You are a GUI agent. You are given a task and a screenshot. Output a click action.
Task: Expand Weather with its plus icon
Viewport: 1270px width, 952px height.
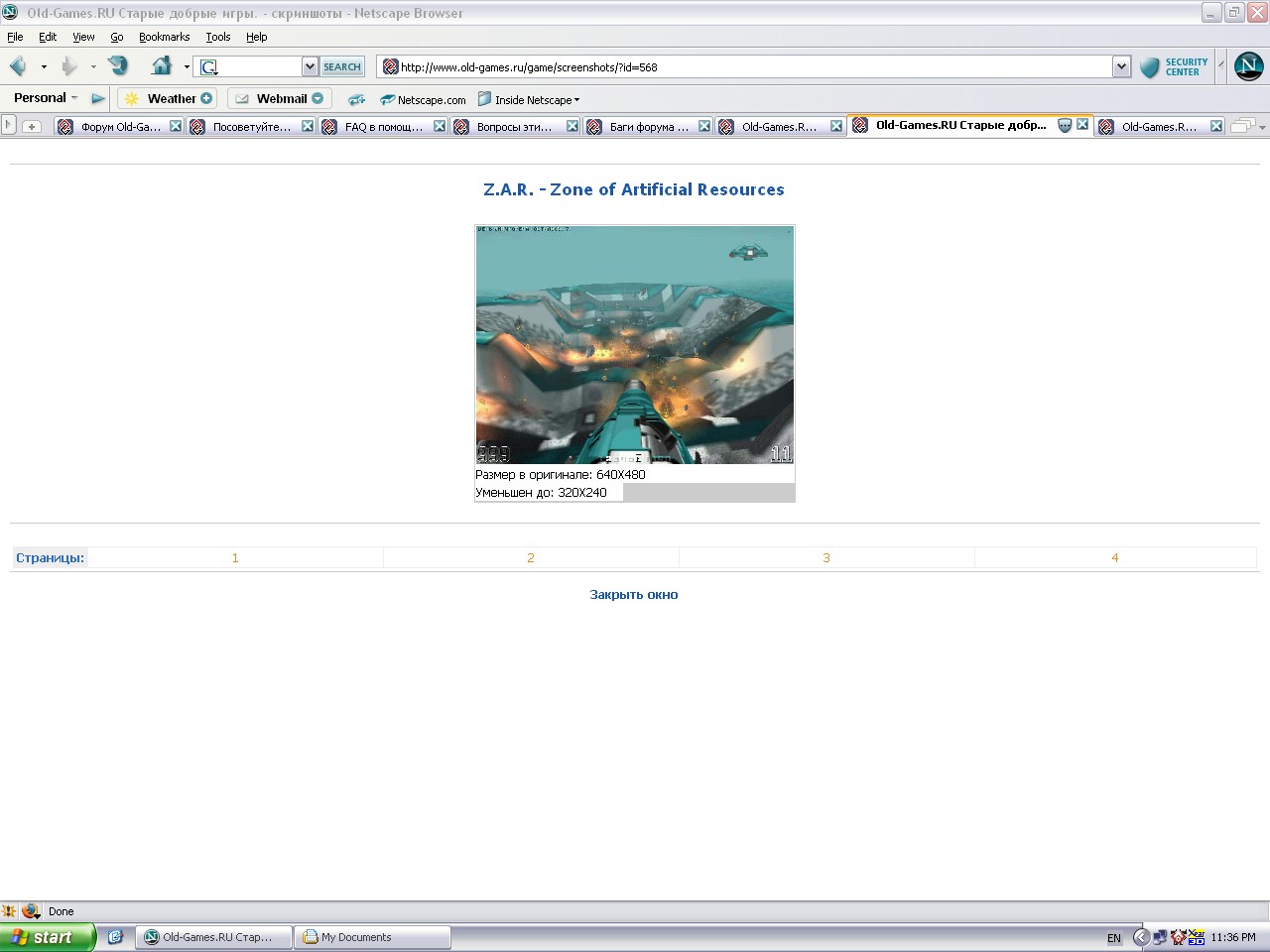[206, 98]
